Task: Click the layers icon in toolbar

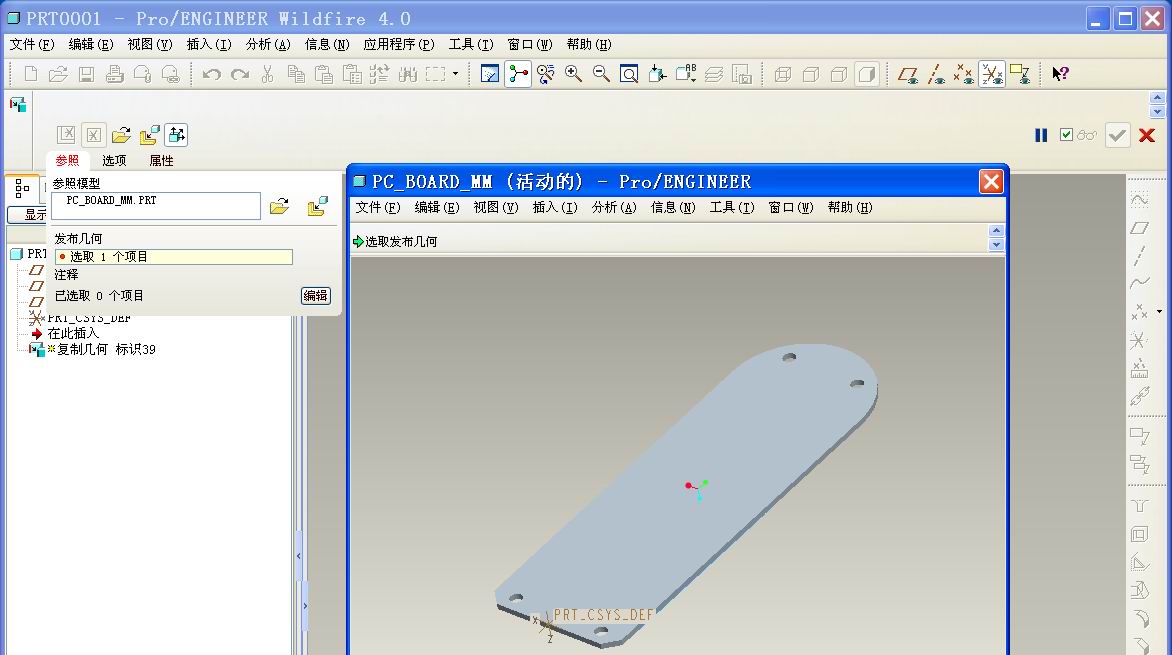Action: (714, 74)
